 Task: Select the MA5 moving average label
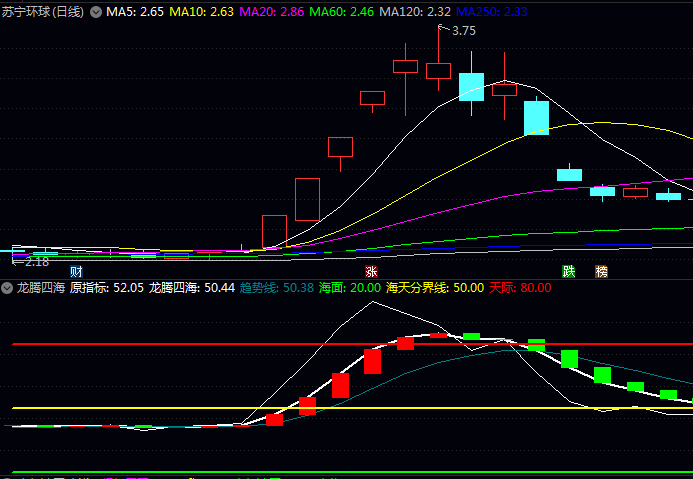pos(135,12)
